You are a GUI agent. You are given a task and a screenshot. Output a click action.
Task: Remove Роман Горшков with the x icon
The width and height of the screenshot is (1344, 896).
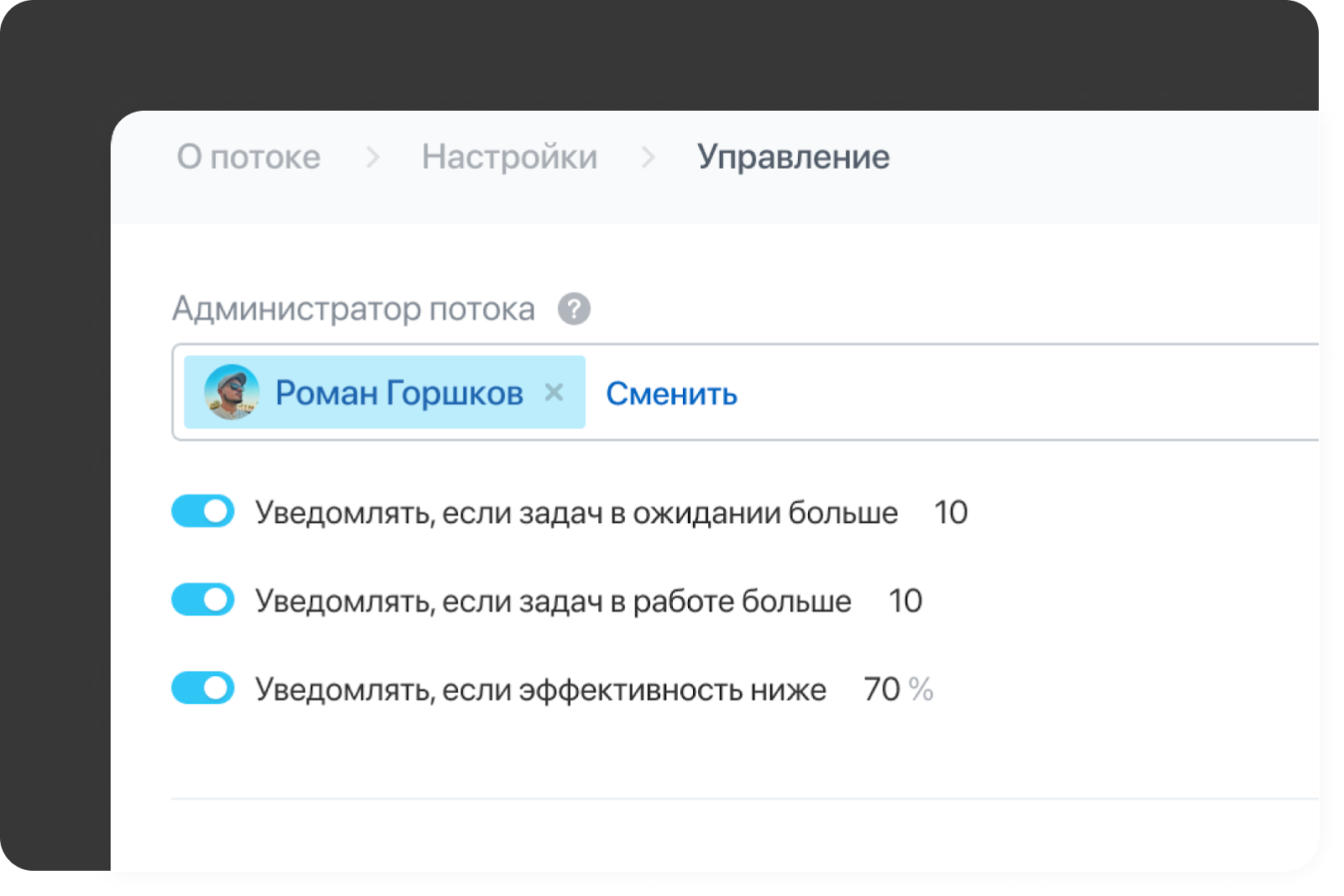coord(554,392)
